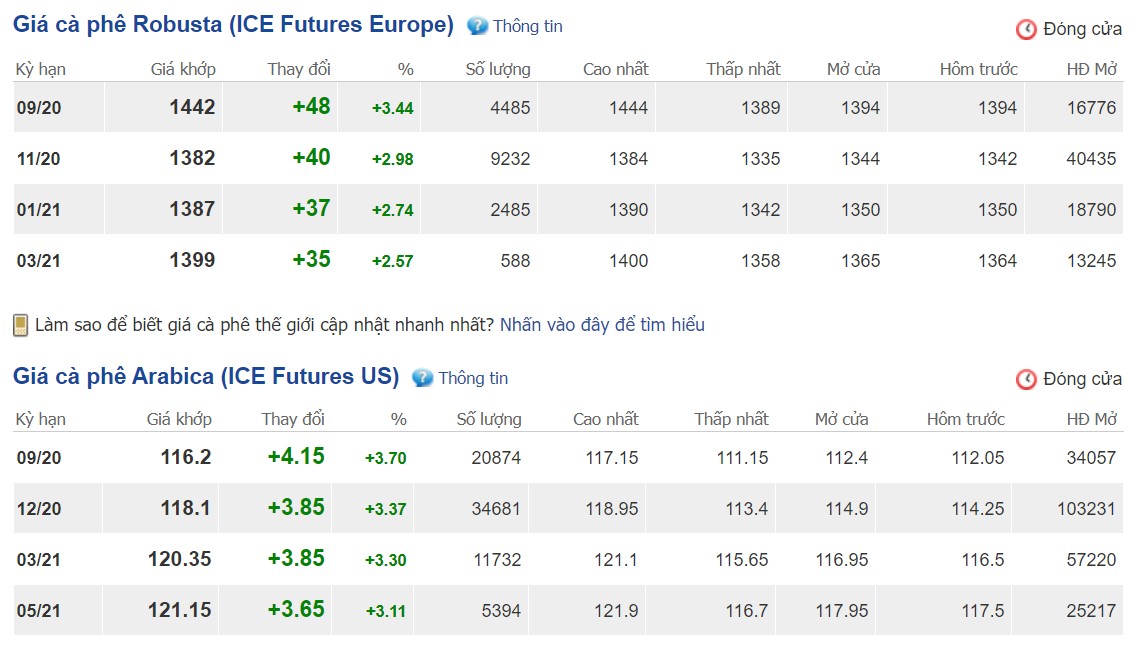1134x650 pixels.
Task: Click the Robusta "Thay đổi" column header
Action: (x=299, y=69)
